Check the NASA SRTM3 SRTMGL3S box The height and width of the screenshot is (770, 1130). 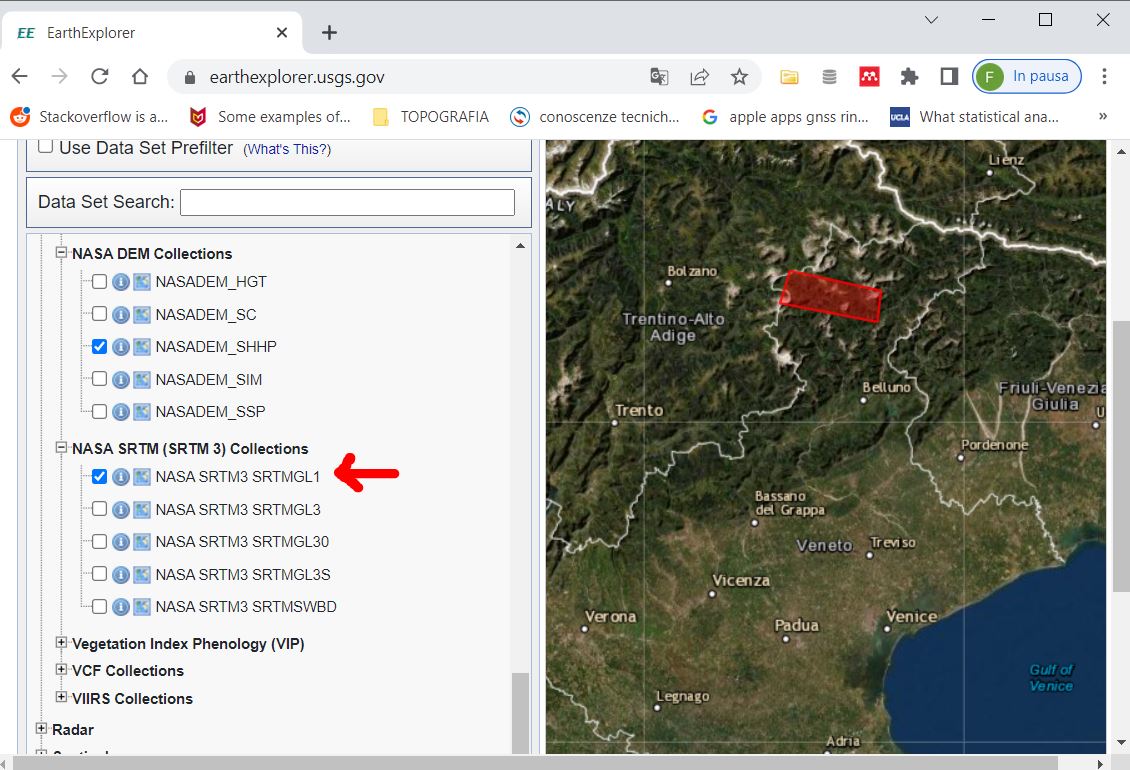coord(99,574)
